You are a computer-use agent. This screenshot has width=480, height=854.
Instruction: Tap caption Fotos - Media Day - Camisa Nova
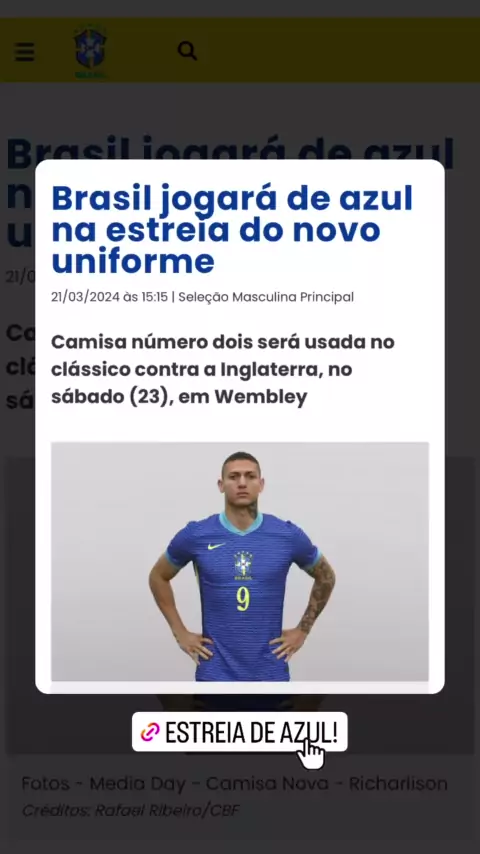[x=175, y=784]
